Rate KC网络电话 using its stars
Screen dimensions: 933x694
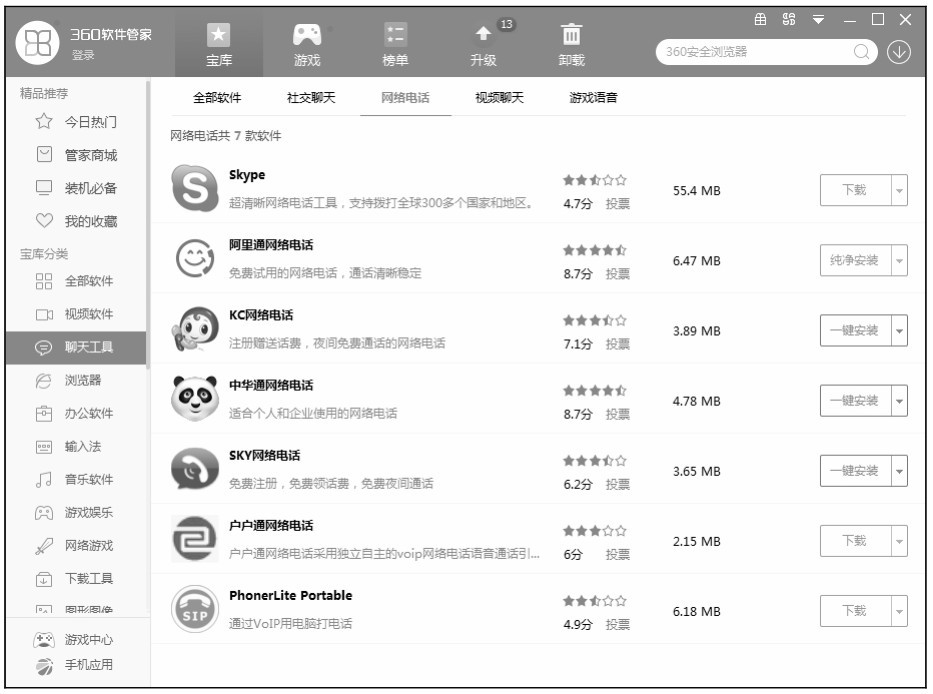coord(594,320)
